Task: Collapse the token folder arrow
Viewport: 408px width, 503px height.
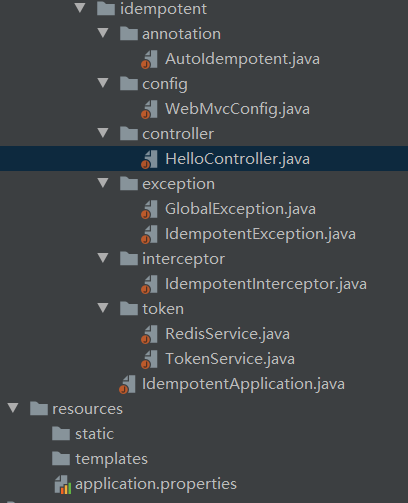Action: point(103,308)
